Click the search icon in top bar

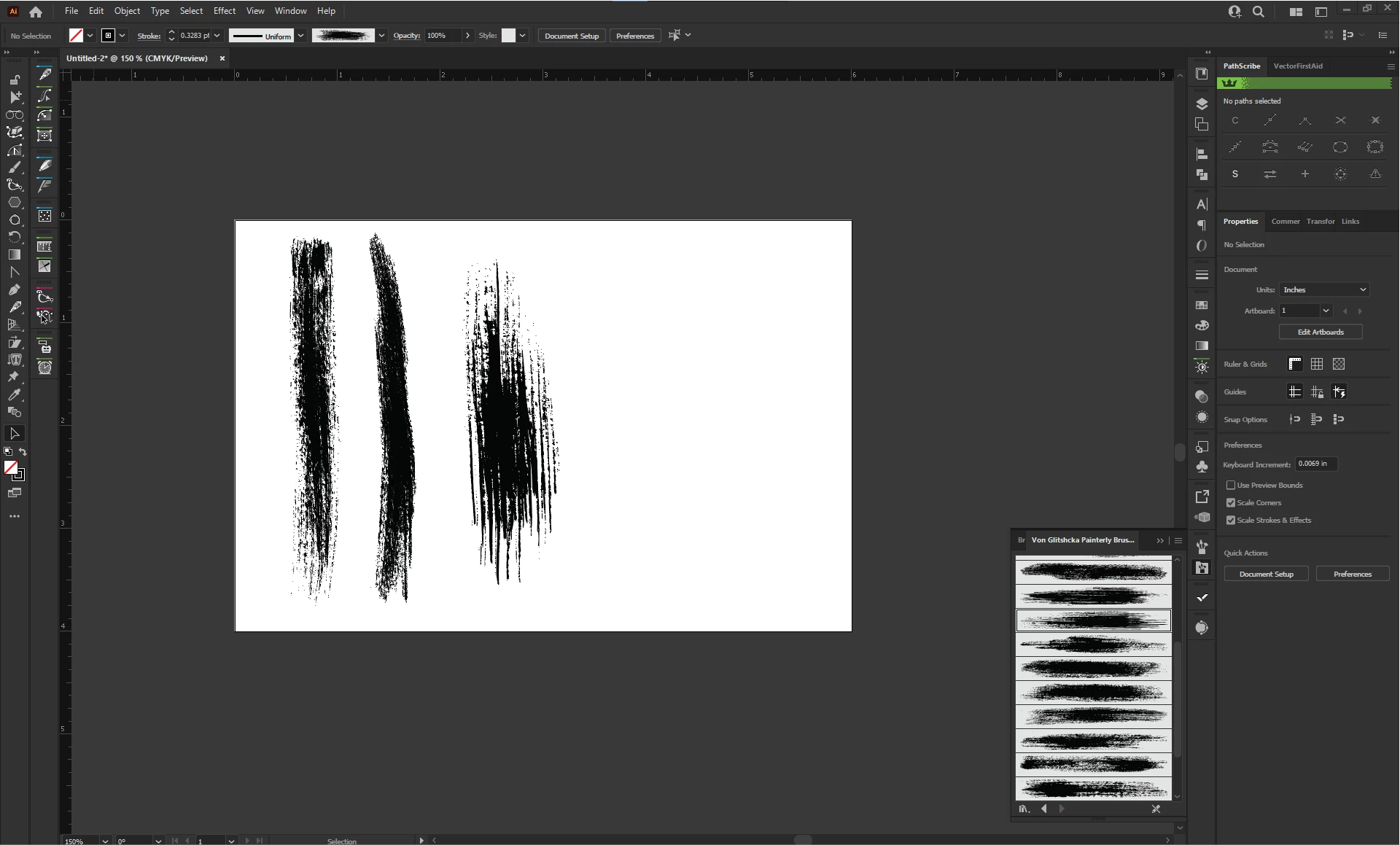(x=1258, y=12)
